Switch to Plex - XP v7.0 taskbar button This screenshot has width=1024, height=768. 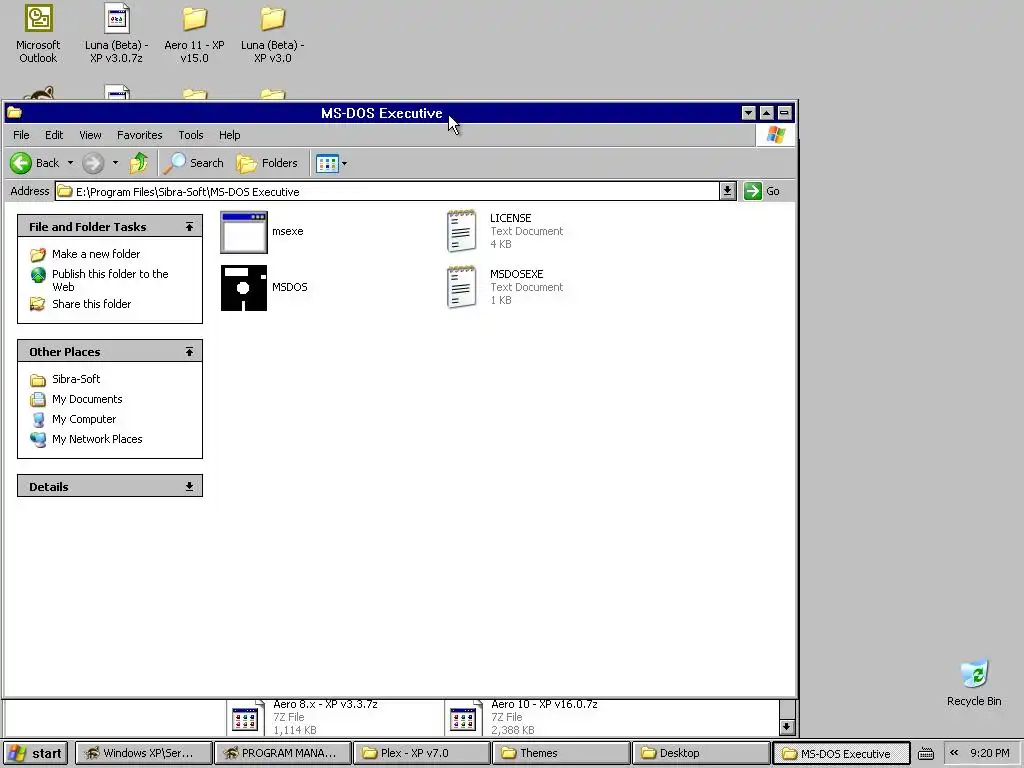click(422, 753)
